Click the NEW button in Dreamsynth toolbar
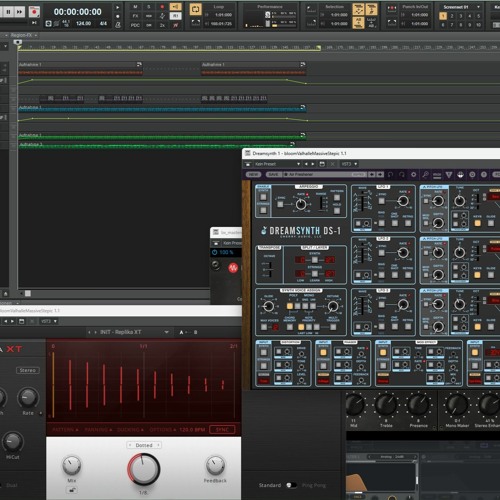This screenshot has width=500, height=500. pyautogui.click(x=253, y=174)
